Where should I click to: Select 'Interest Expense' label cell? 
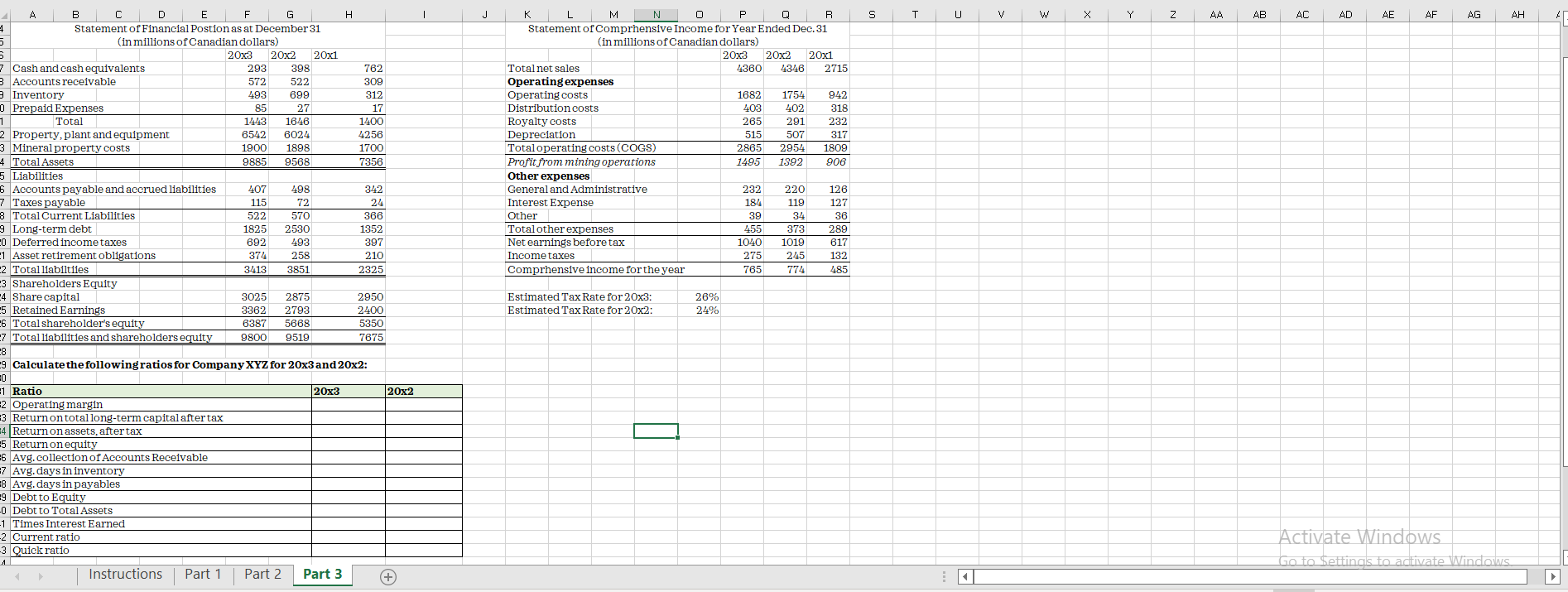(x=551, y=203)
